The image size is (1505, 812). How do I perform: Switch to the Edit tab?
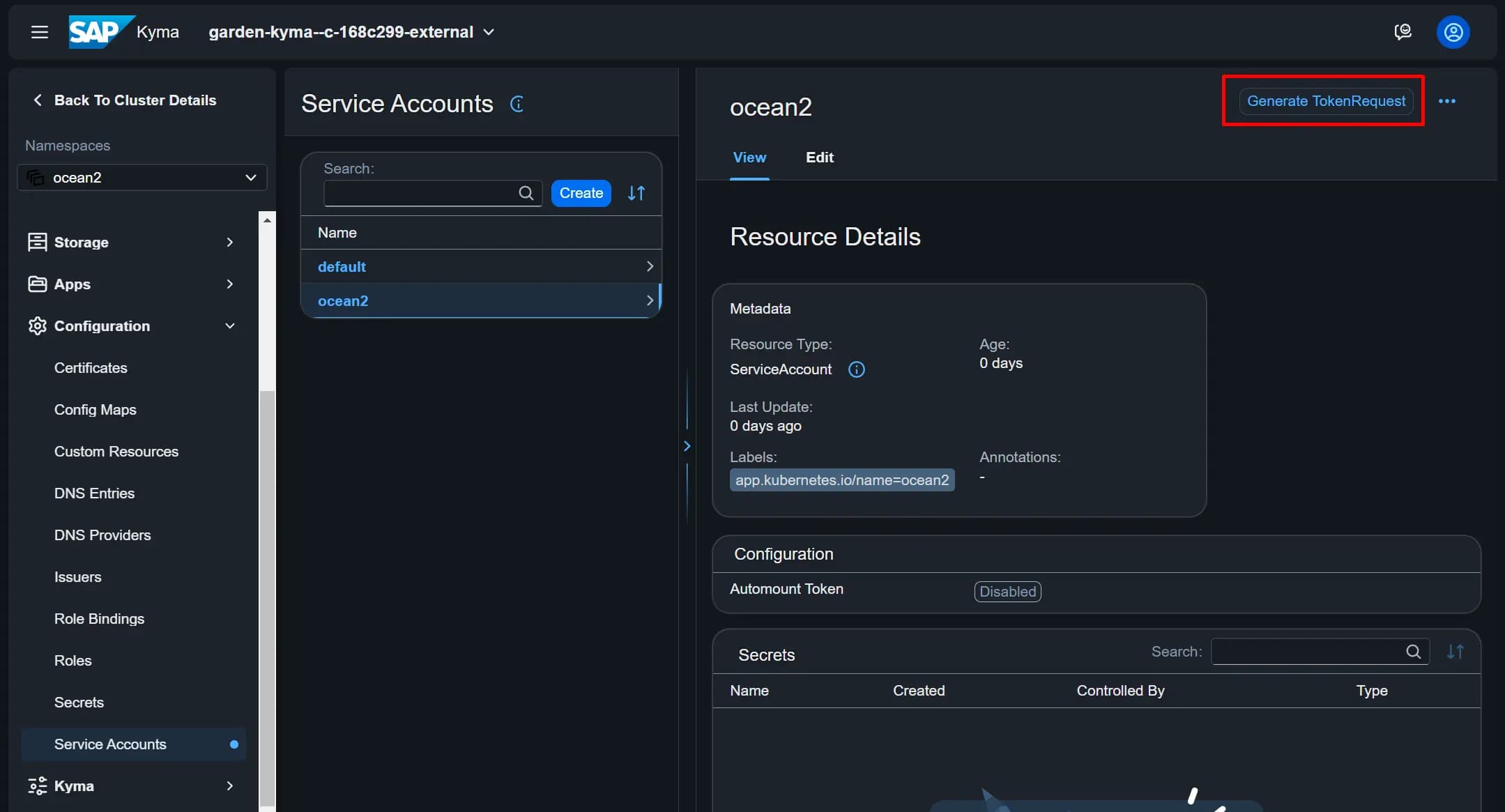point(820,158)
